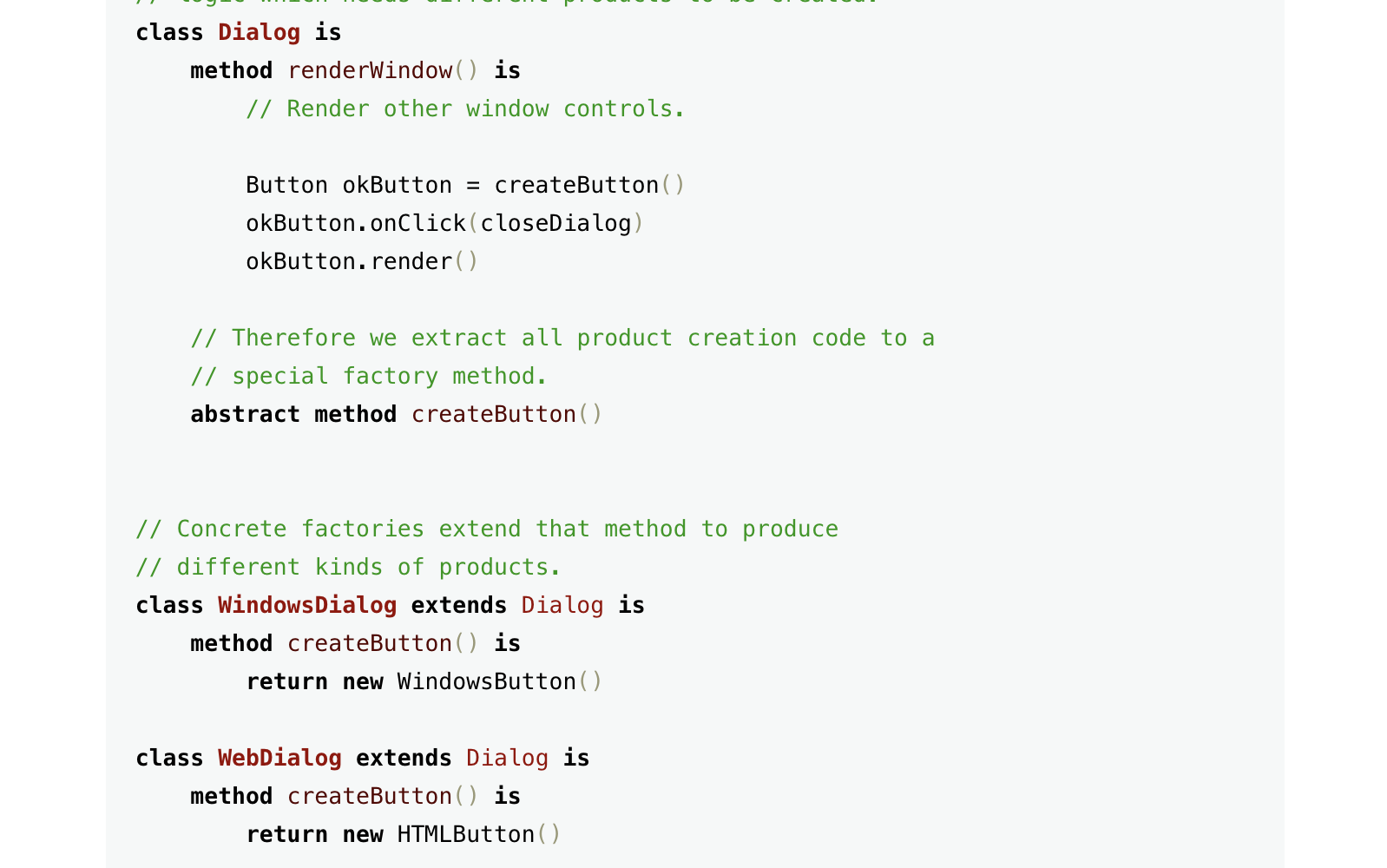Click the WindowsButton constructor name
Viewport: 1387px width, 868px height.
click(486, 682)
